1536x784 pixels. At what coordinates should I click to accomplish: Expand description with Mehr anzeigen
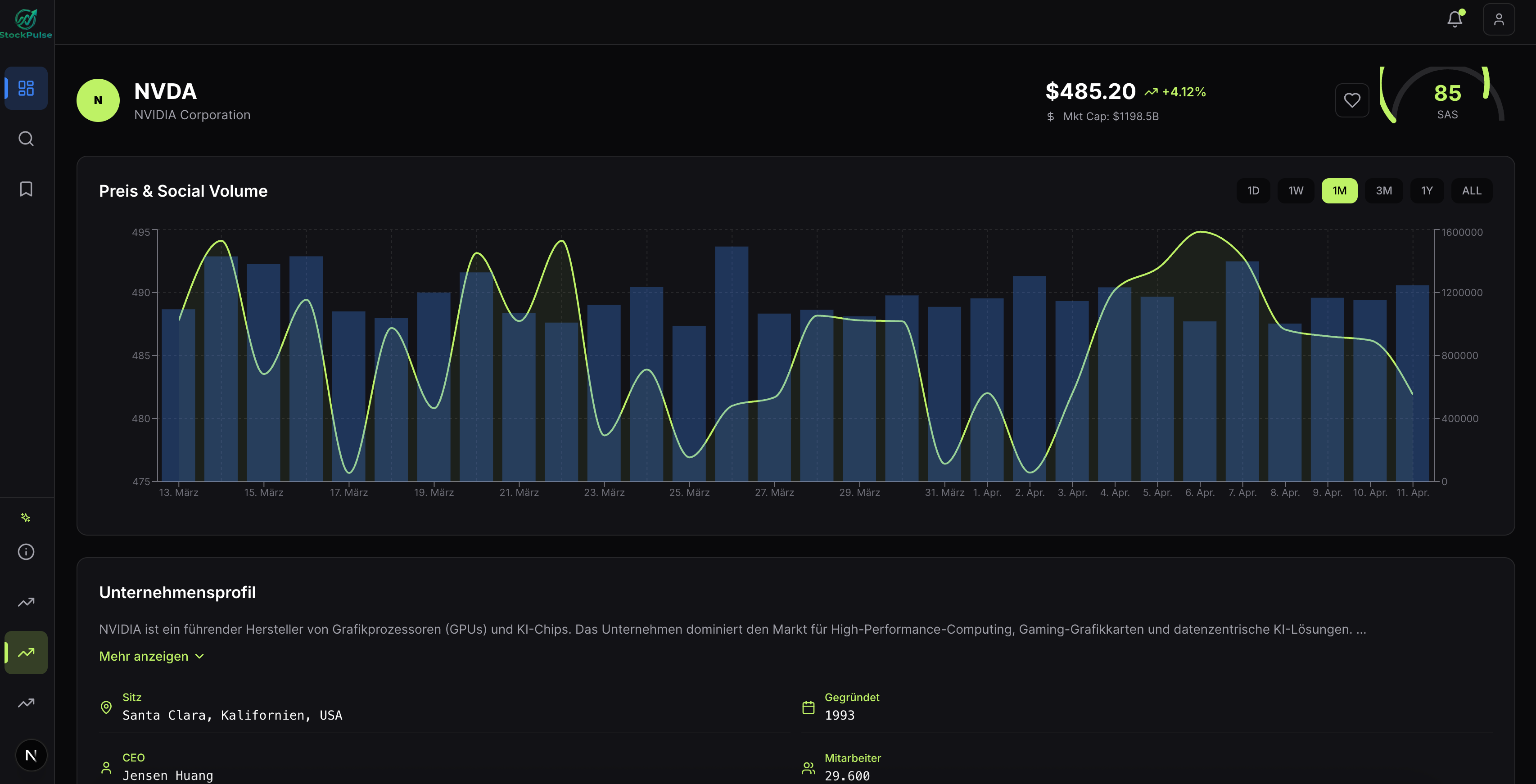click(151, 657)
